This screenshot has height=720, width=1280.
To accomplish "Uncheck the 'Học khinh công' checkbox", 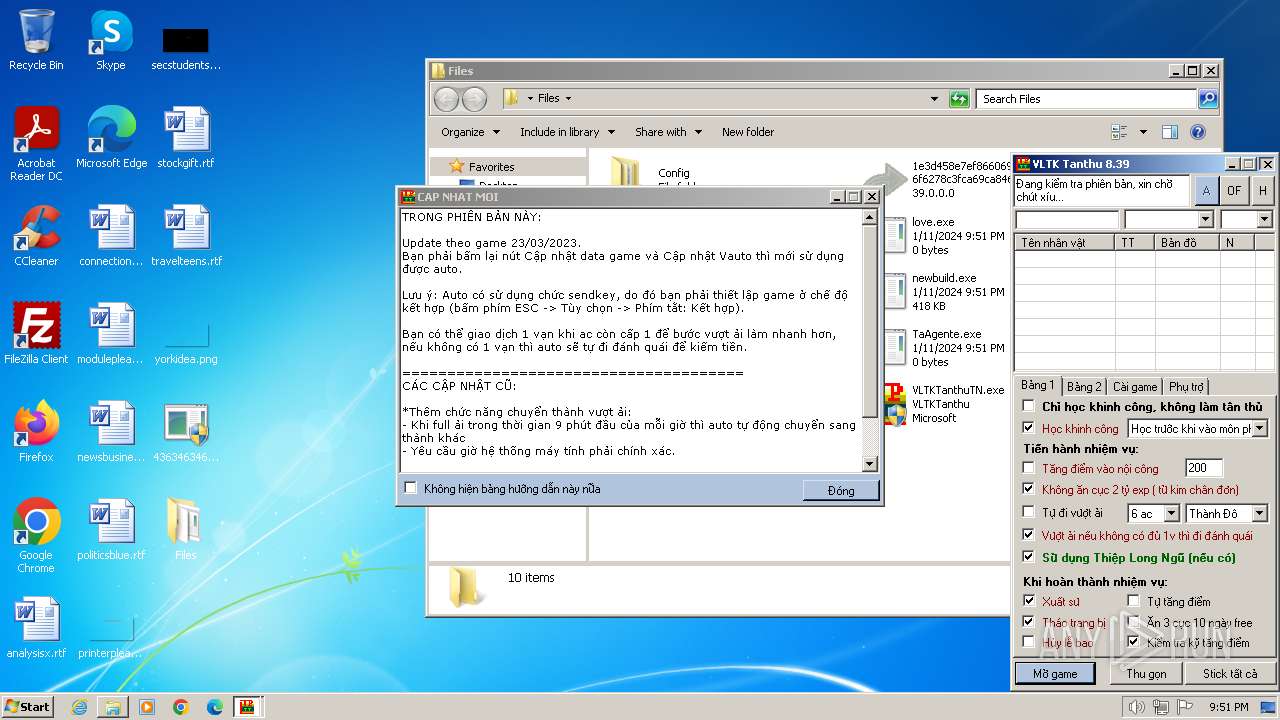I will click(x=1028, y=428).
